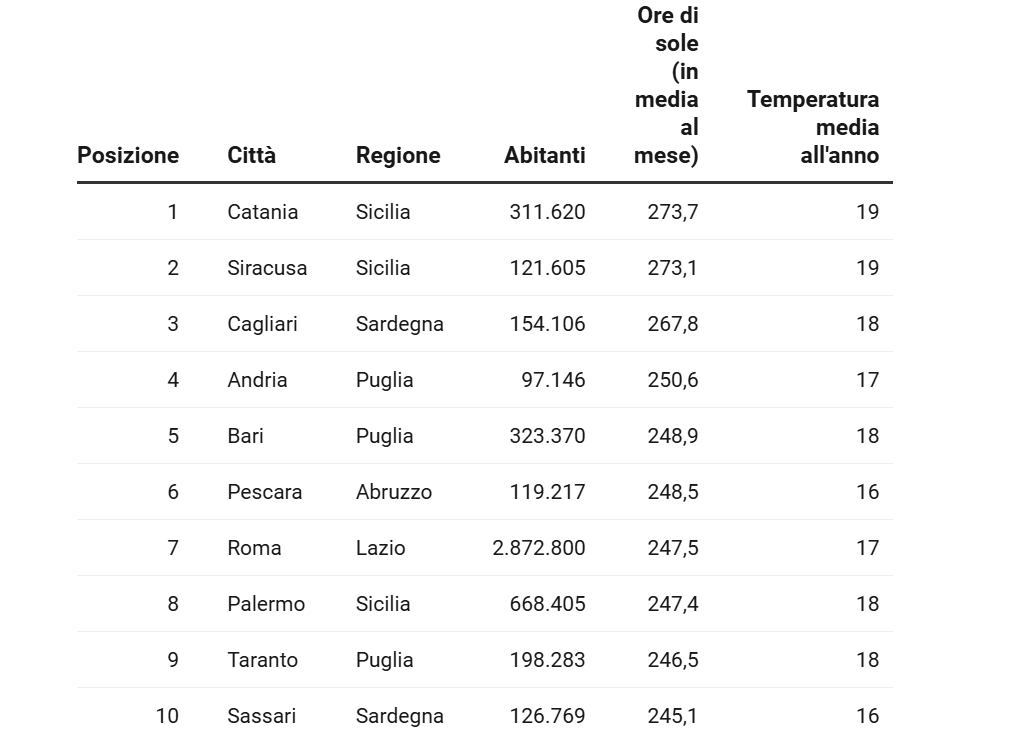The image size is (1027, 733).
Task: Select the Lazio region cell
Action: click(381, 548)
